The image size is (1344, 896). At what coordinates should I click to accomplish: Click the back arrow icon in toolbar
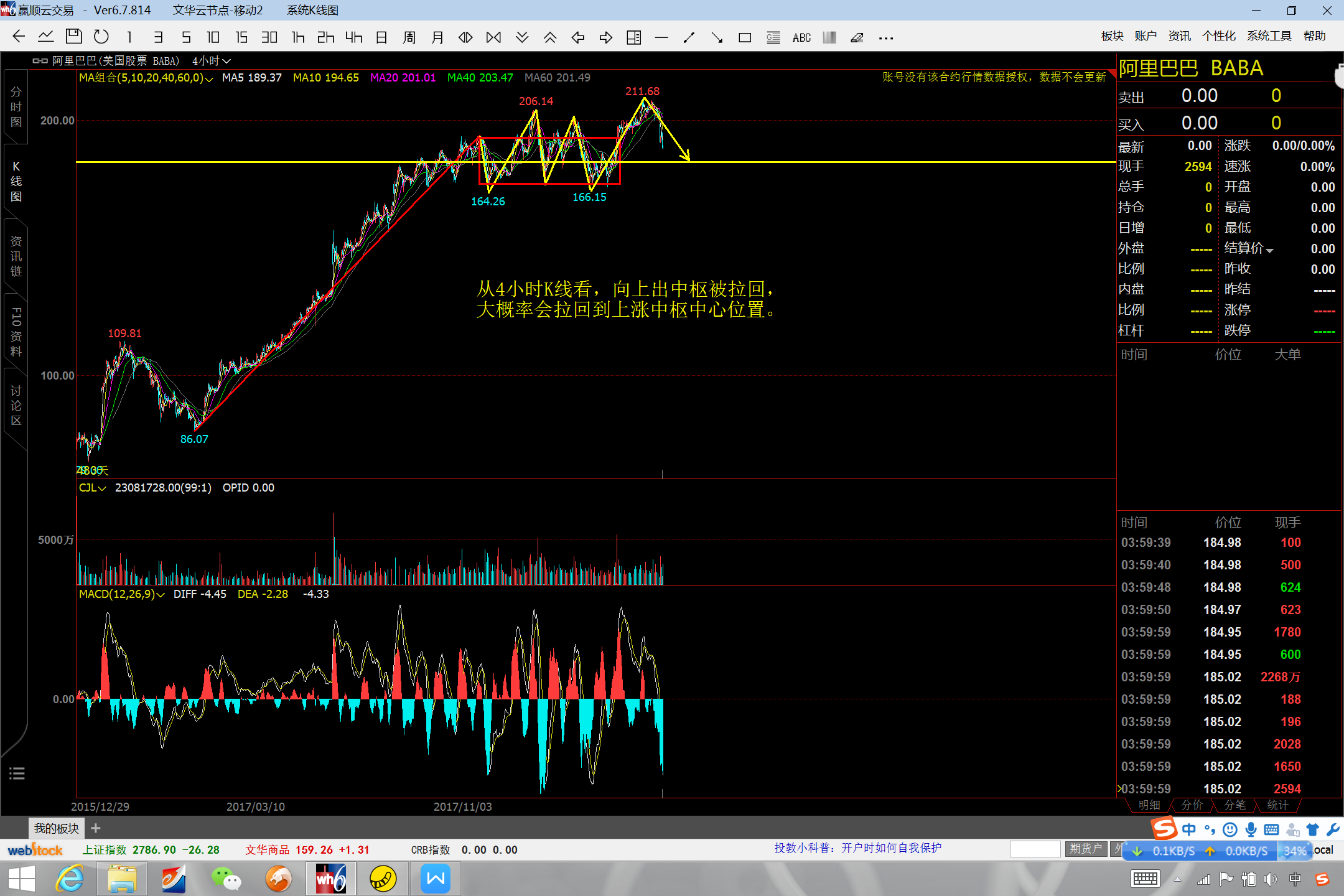[19, 37]
